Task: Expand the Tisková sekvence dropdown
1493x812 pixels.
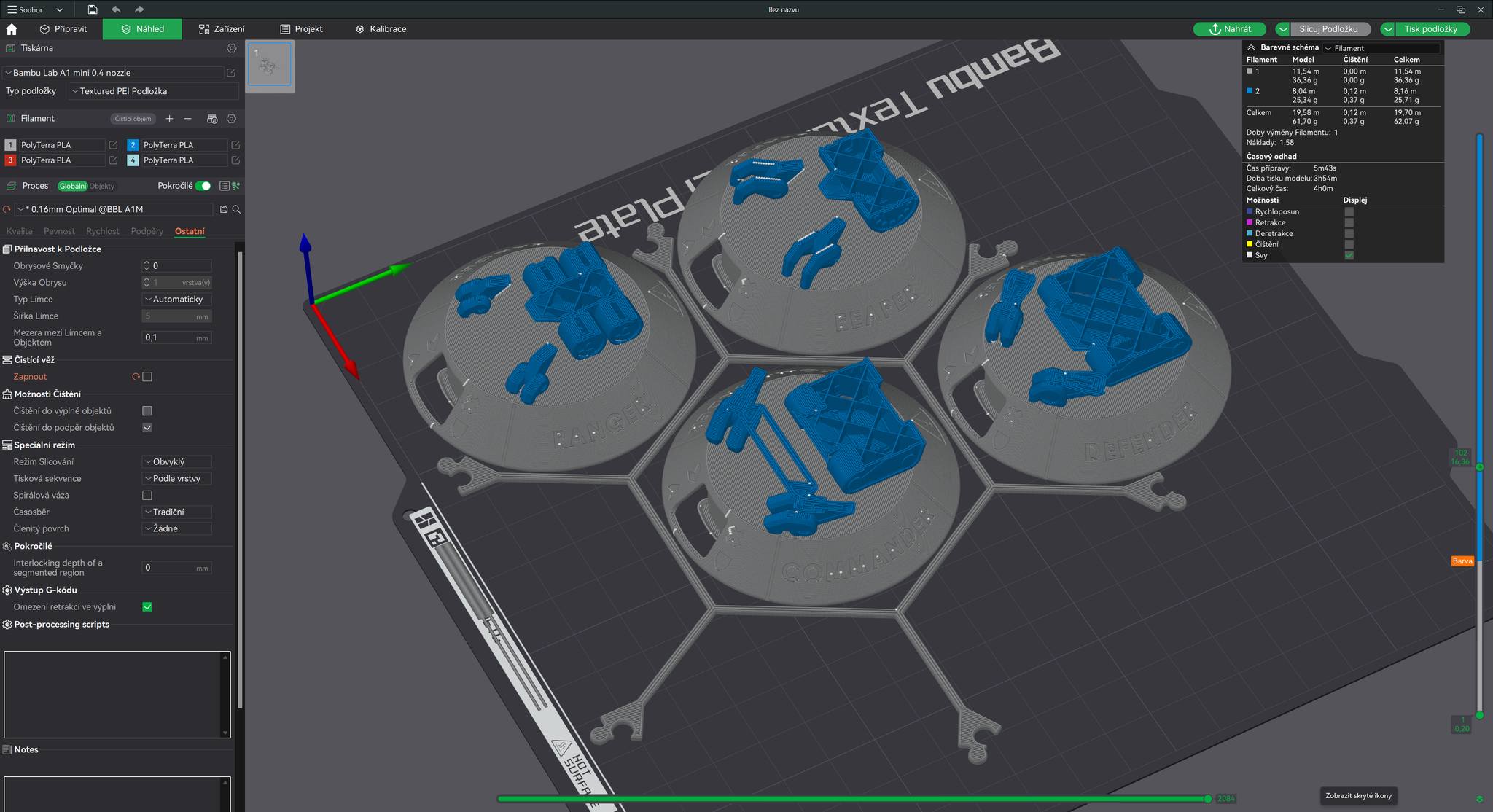Action: pyautogui.click(x=176, y=479)
